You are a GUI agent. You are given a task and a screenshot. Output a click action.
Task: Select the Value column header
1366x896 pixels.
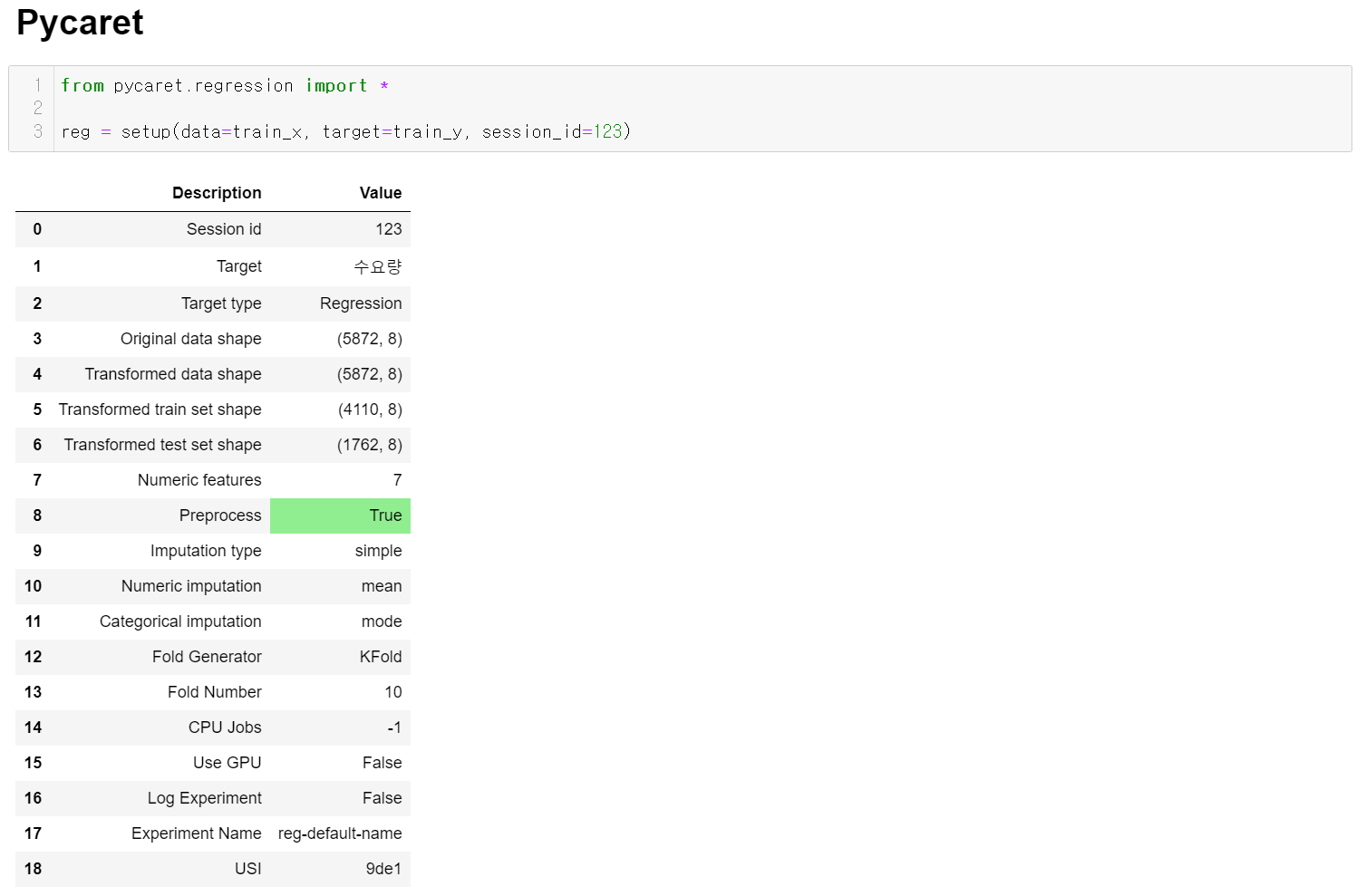point(381,193)
